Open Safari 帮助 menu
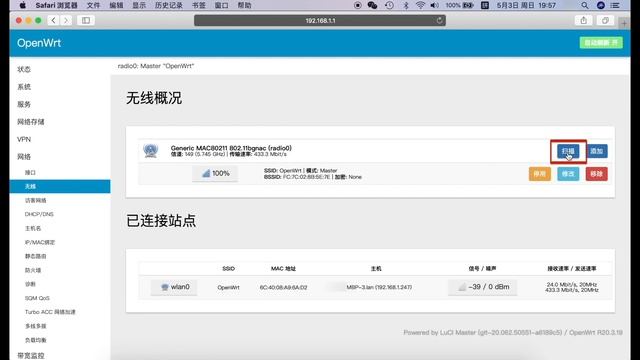The width and height of the screenshot is (640, 360). click(x=244, y=5)
